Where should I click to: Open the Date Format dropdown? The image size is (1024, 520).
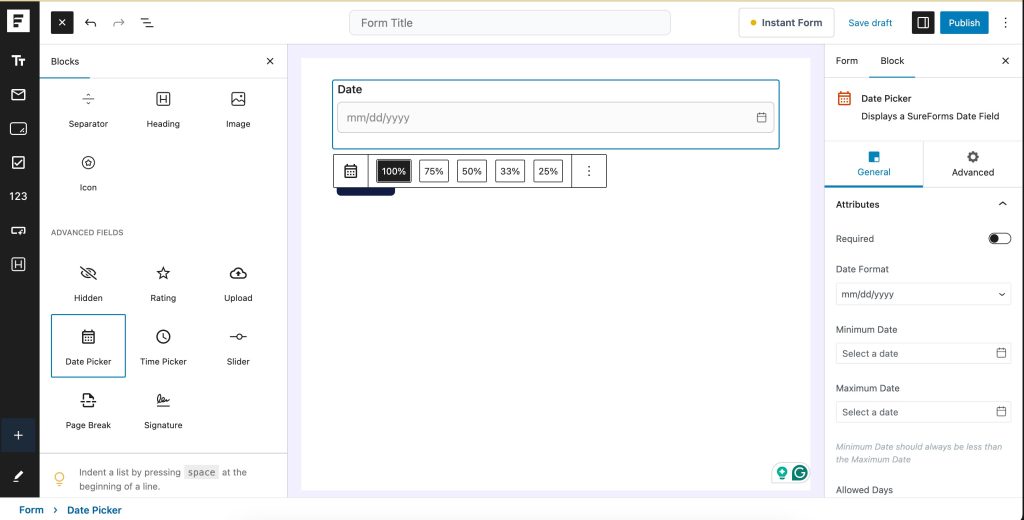(923, 294)
